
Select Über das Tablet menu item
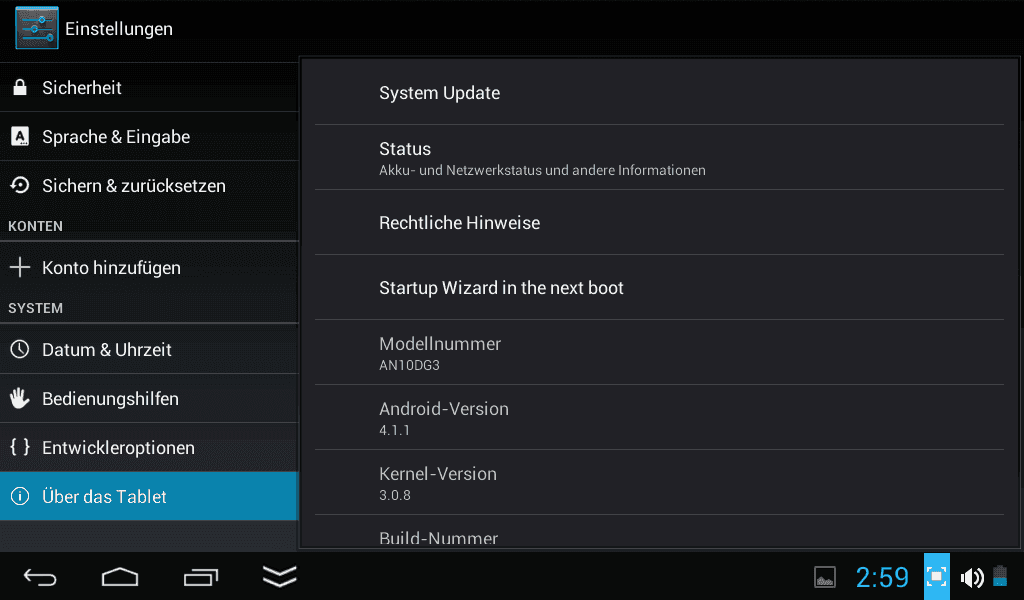coord(149,496)
